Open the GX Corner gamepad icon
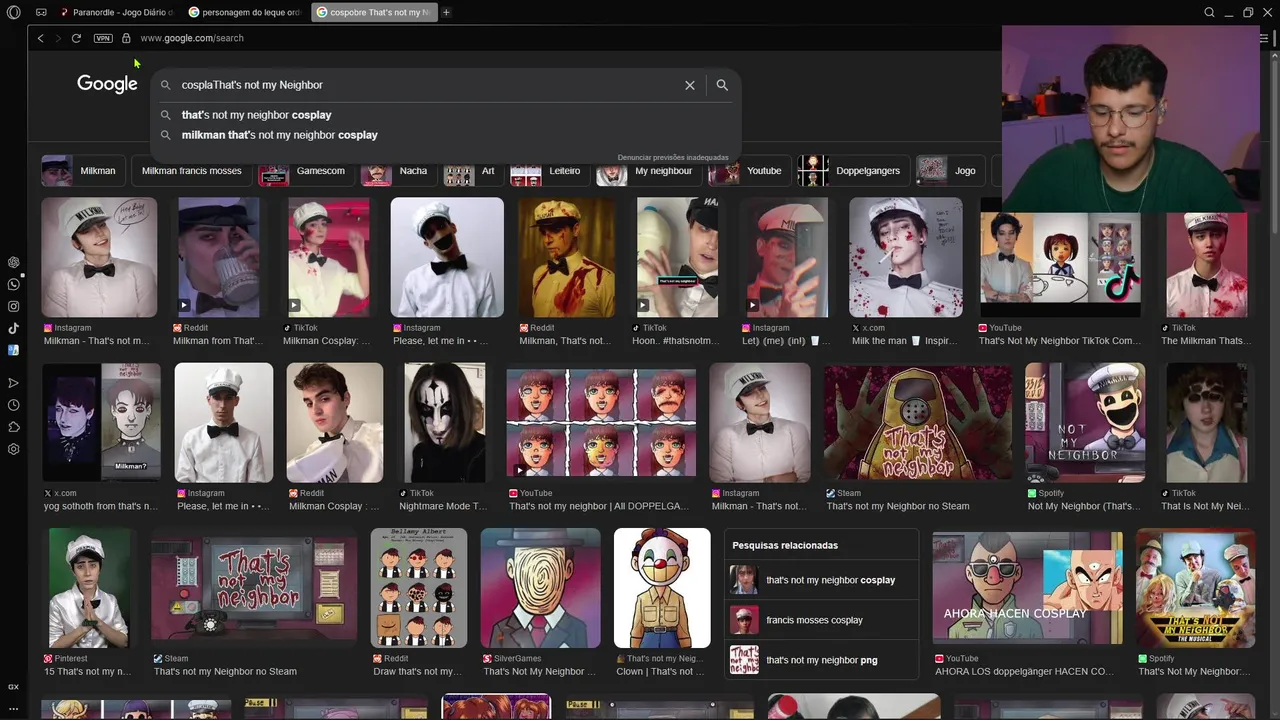The width and height of the screenshot is (1280, 720). click(41, 12)
